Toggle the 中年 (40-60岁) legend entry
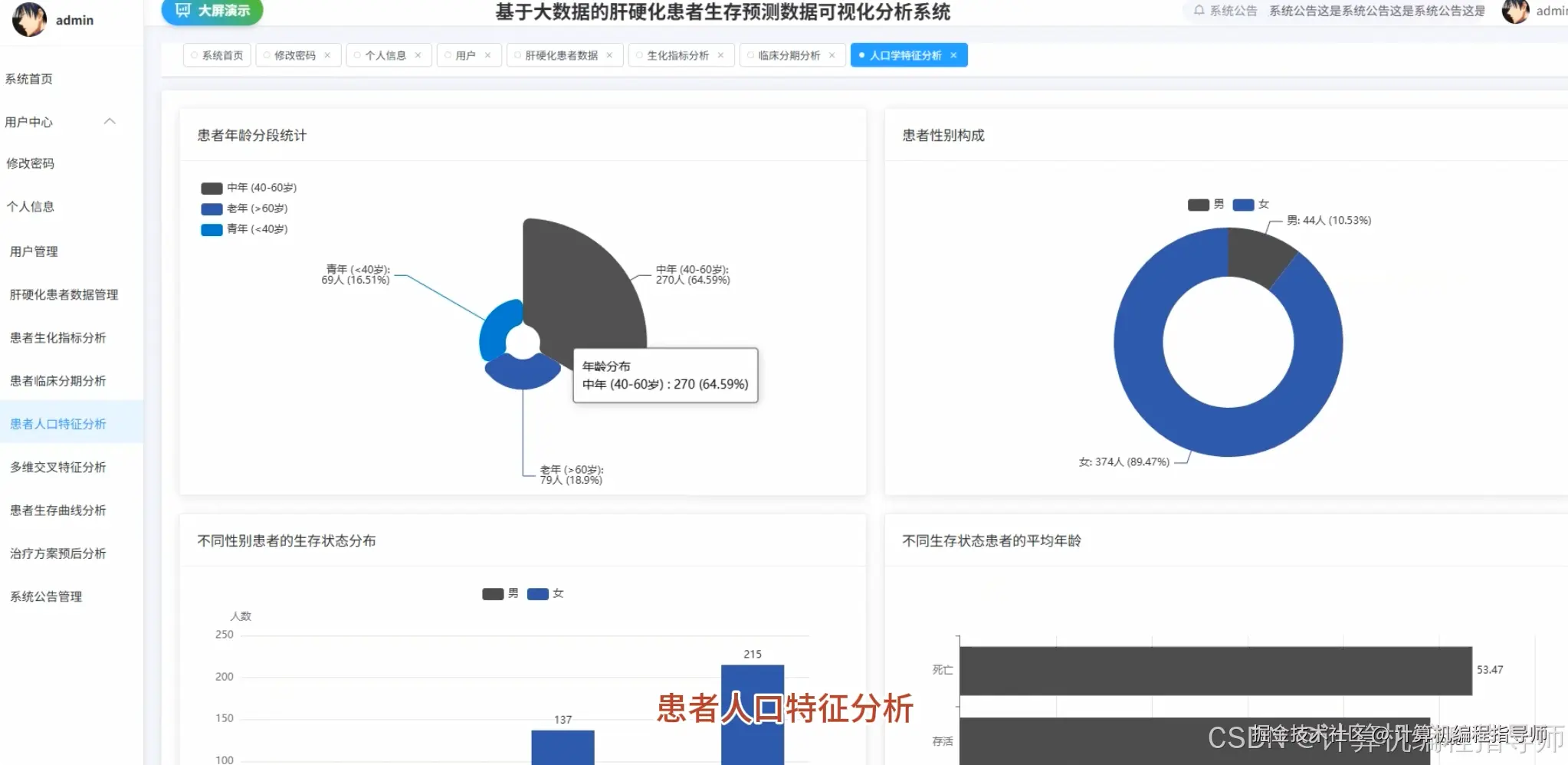The height and width of the screenshot is (765, 1568). click(248, 187)
